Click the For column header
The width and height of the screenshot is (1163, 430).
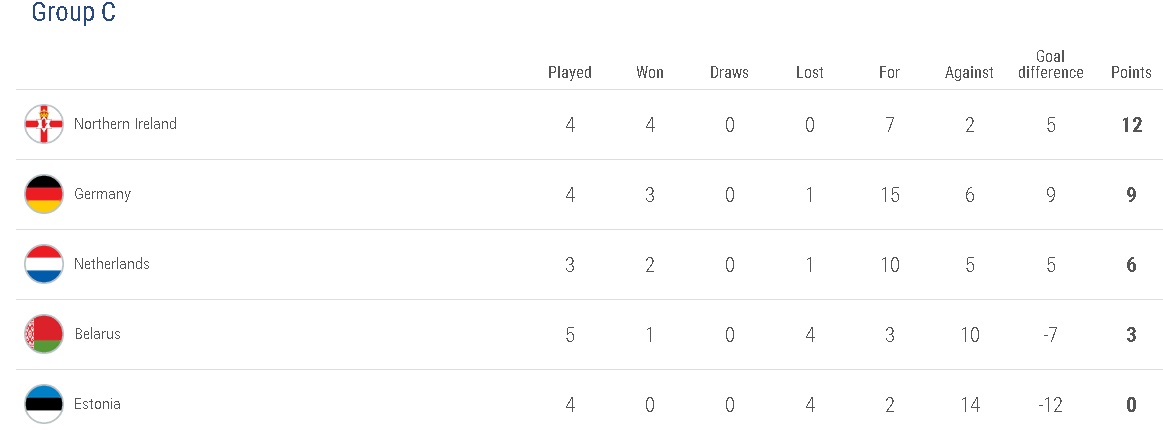889,72
